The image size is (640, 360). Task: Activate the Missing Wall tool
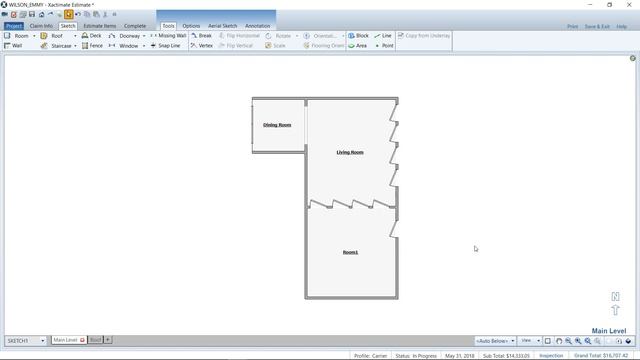(168, 36)
